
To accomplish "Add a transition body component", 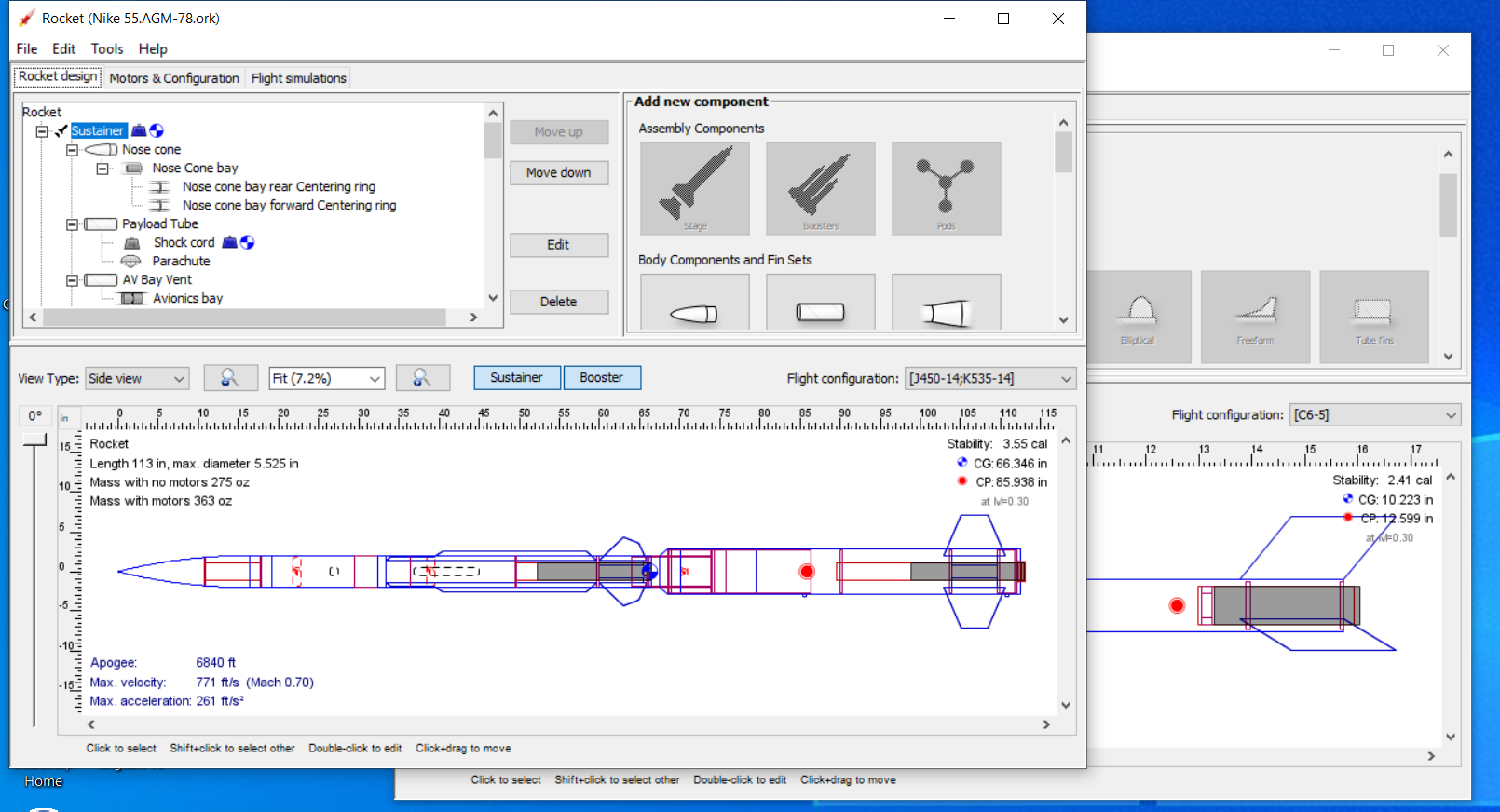I will click(x=946, y=303).
